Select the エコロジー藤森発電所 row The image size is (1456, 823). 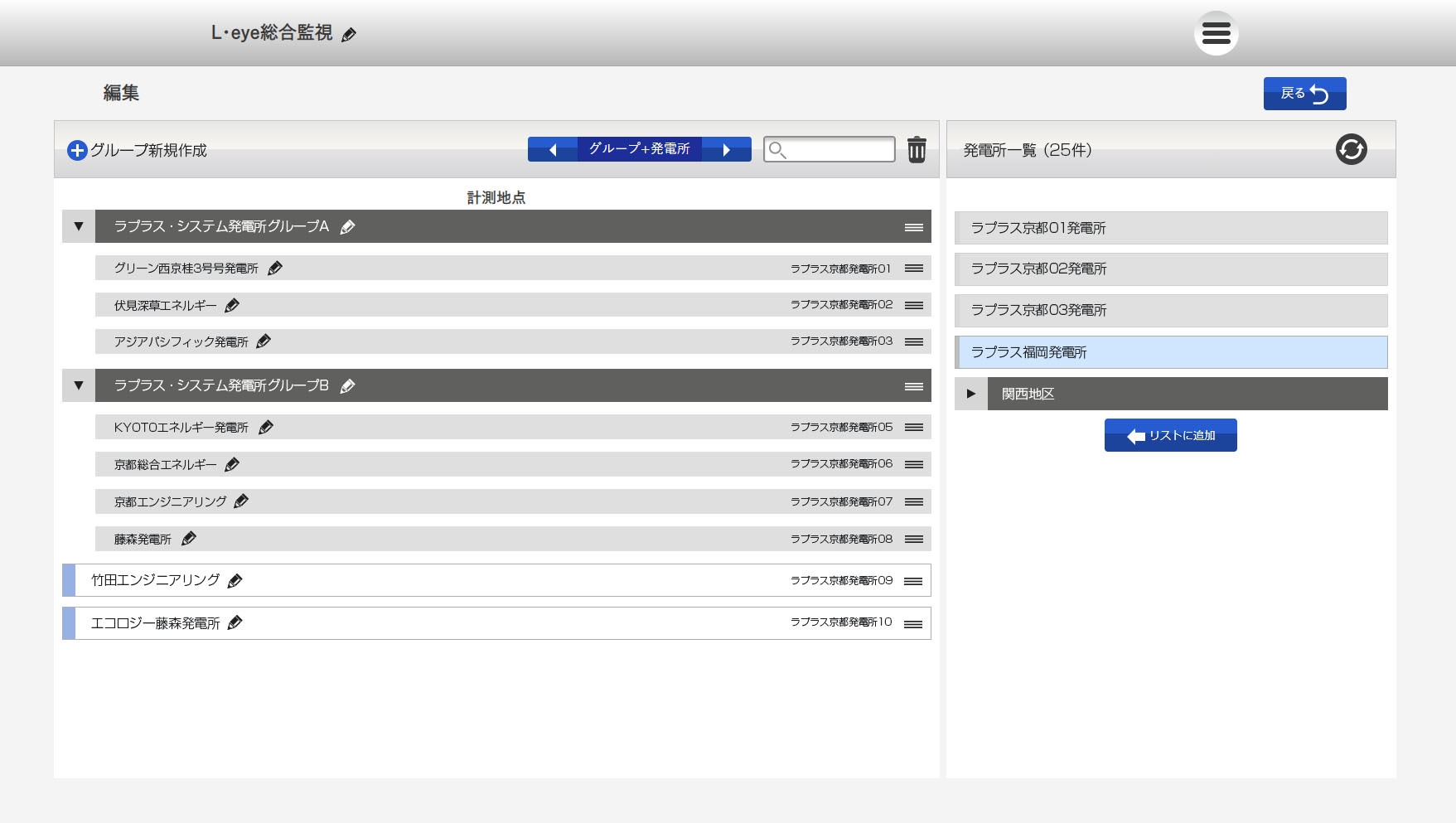pyautogui.click(x=497, y=623)
